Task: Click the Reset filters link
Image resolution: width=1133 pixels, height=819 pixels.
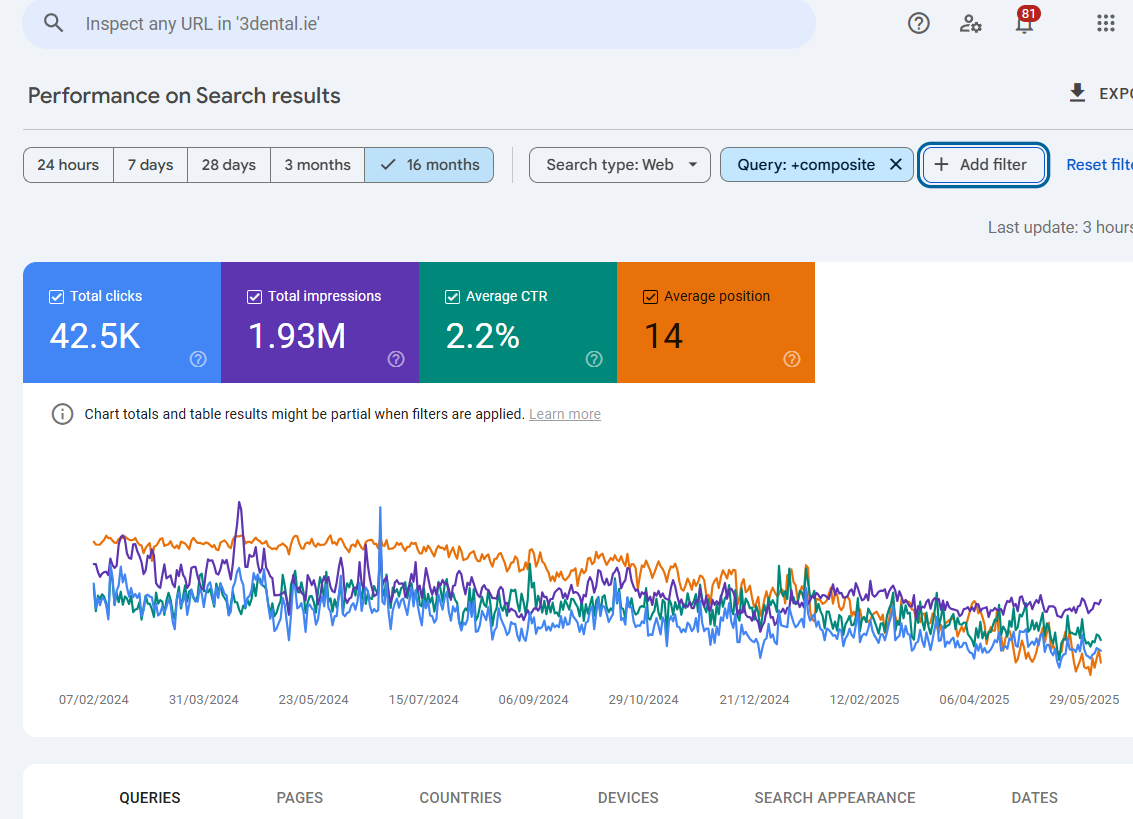Action: point(1102,164)
